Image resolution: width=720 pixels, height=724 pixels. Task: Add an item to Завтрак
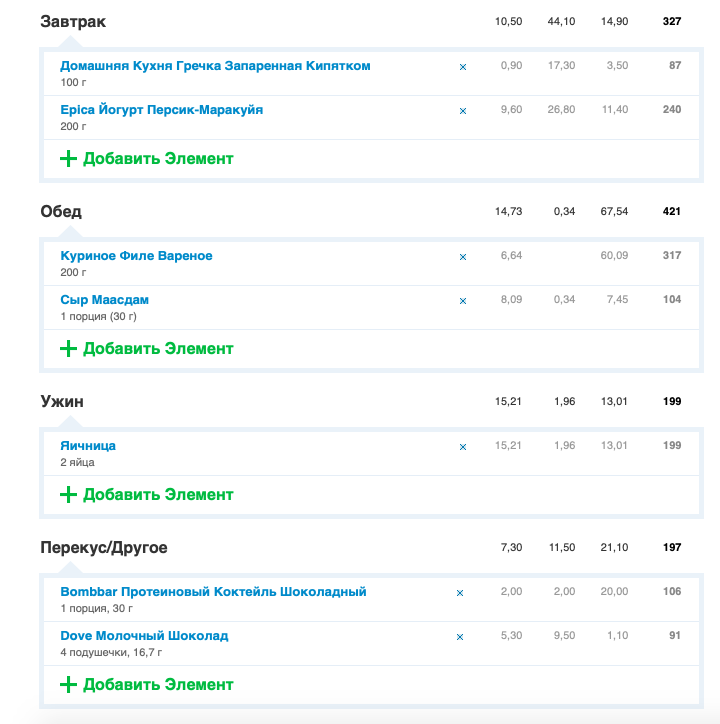146,158
